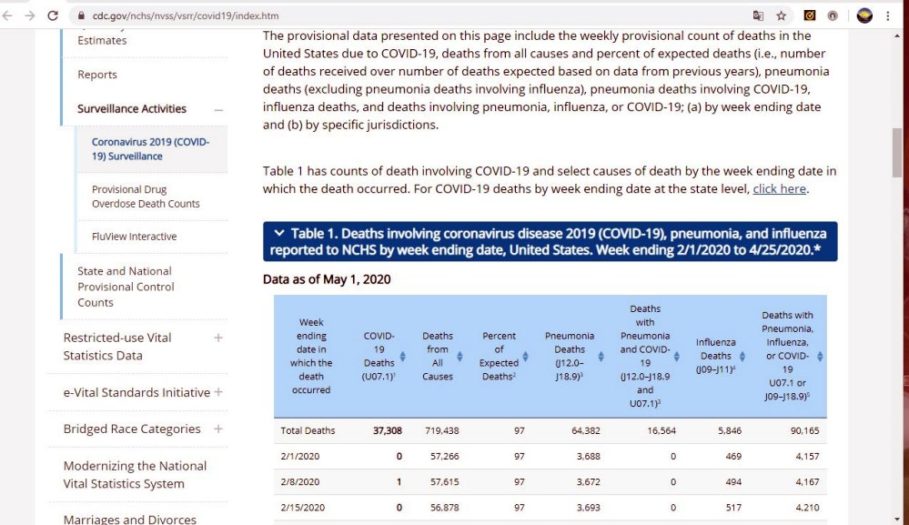Screen dimensions: 909x525
Task: Select the 4,210 table cell
Action: coord(808,507)
